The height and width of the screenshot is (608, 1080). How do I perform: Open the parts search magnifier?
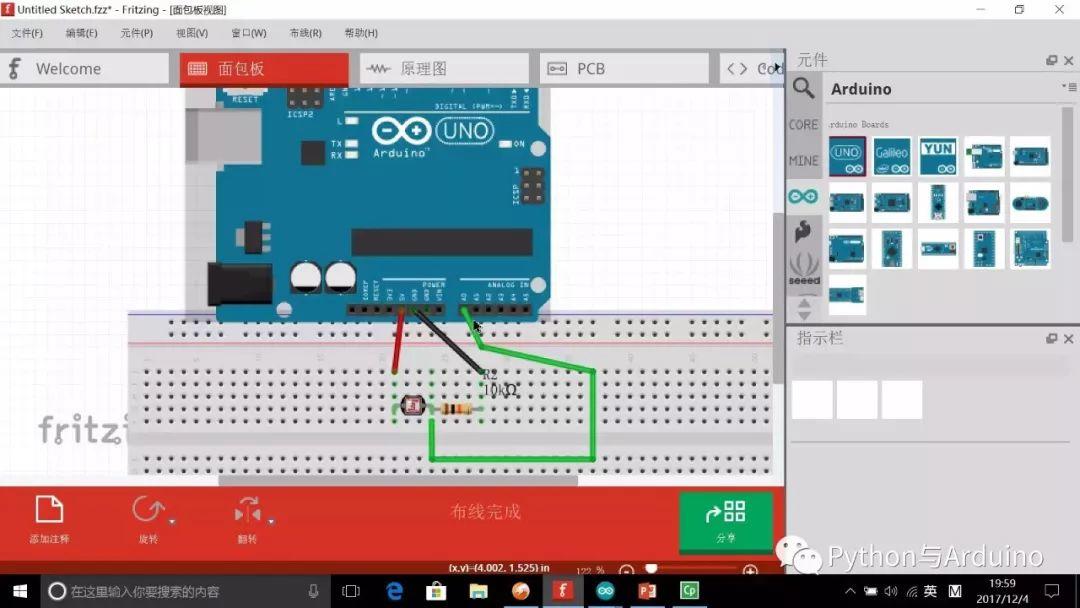click(803, 88)
